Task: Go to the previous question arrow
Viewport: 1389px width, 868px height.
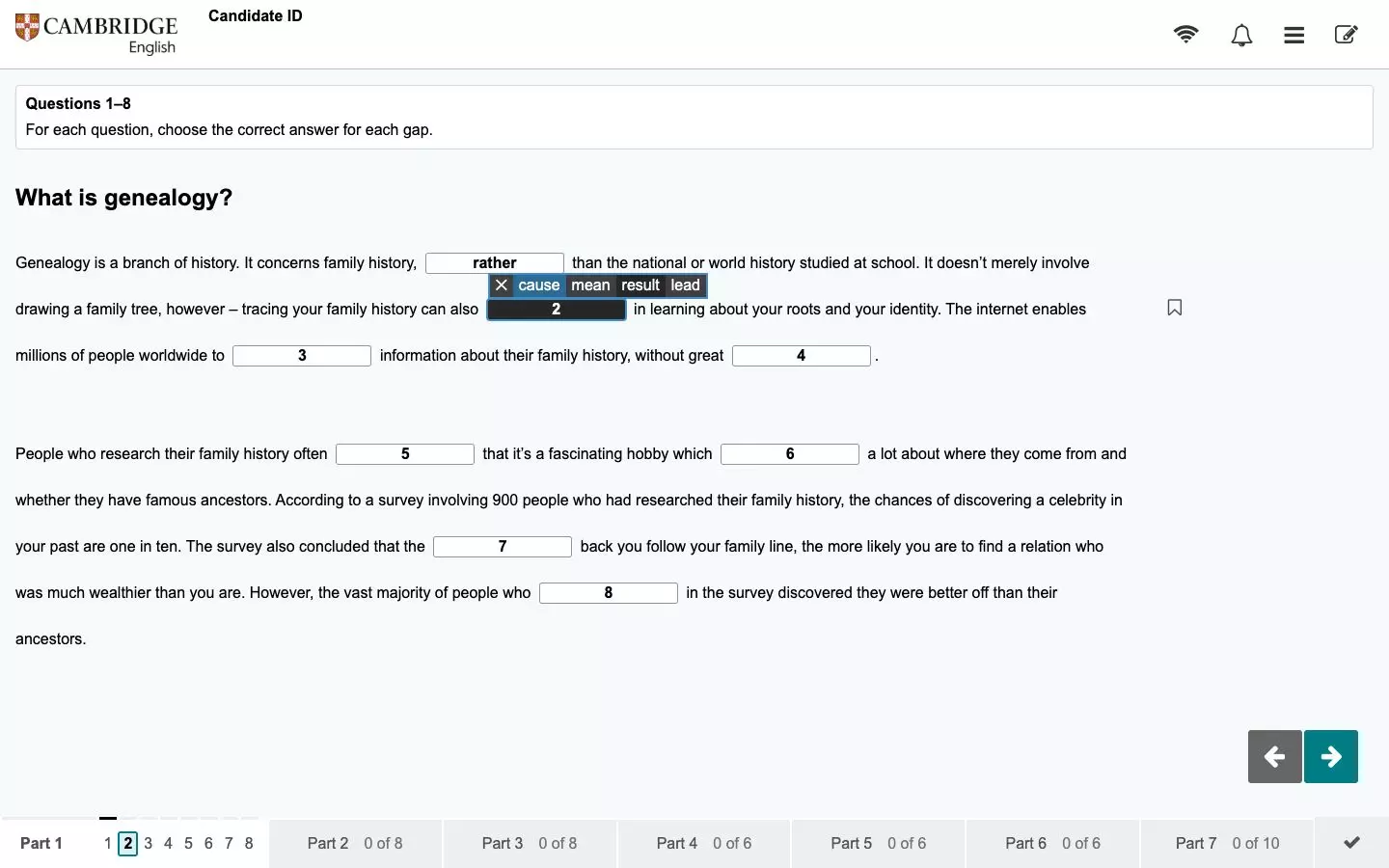Action: 1274,756
